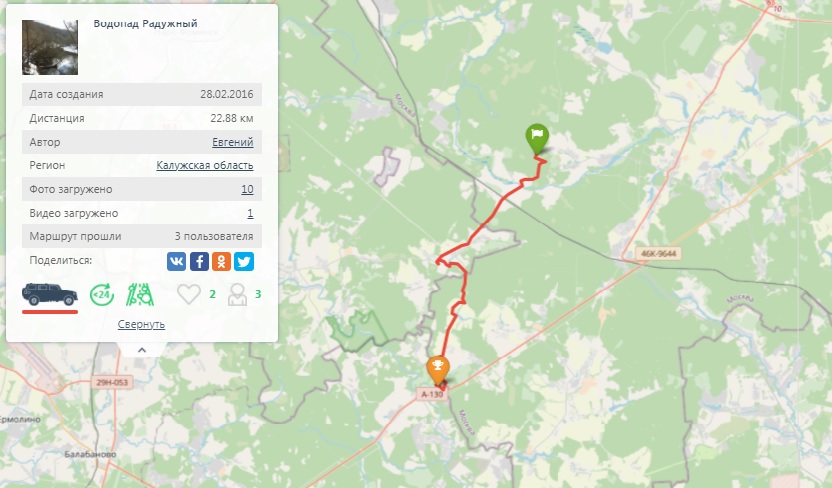This screenshot has height=488, width=832.
Task: Open the 1 uploaded video link
Action: click(x=250, y=213)
